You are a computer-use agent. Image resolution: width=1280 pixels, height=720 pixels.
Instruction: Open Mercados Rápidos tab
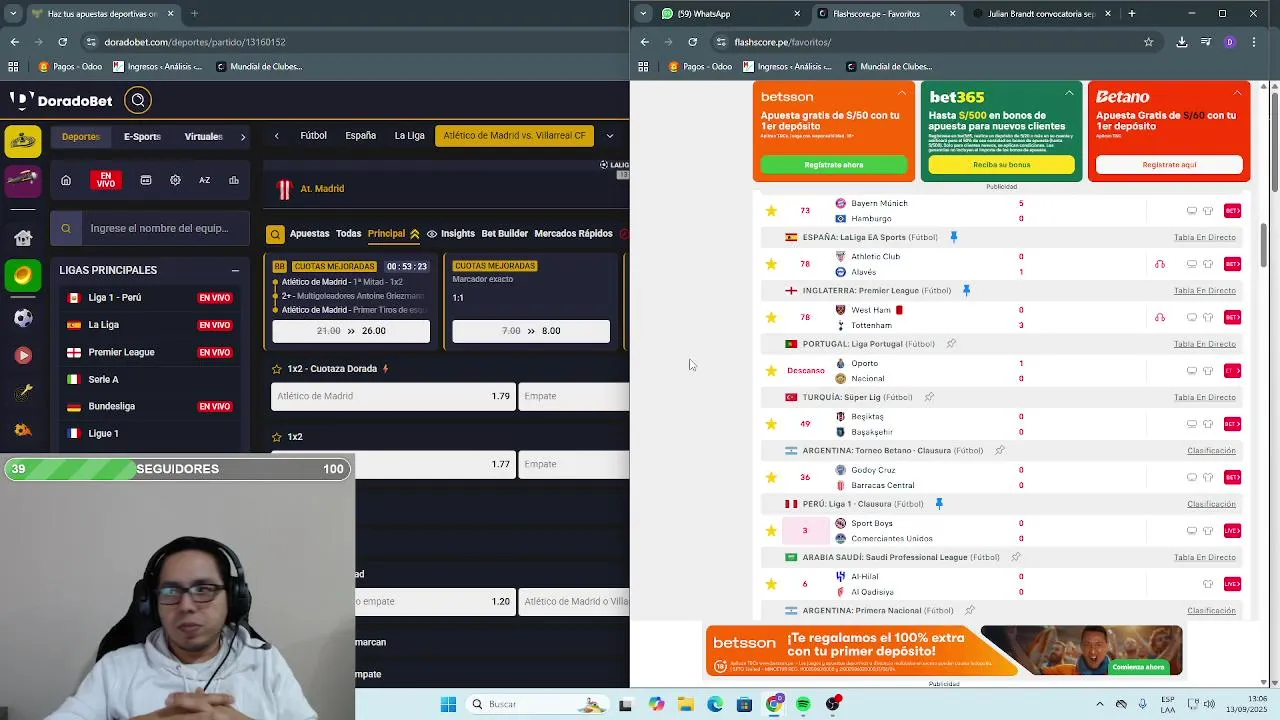[573, 234]
